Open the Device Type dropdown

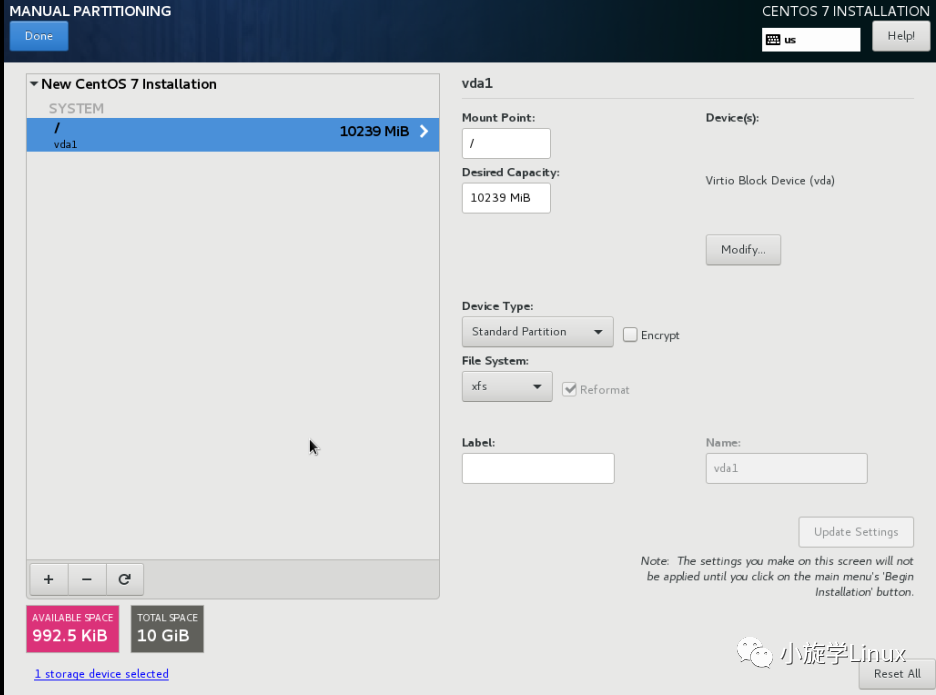point(537,331)
